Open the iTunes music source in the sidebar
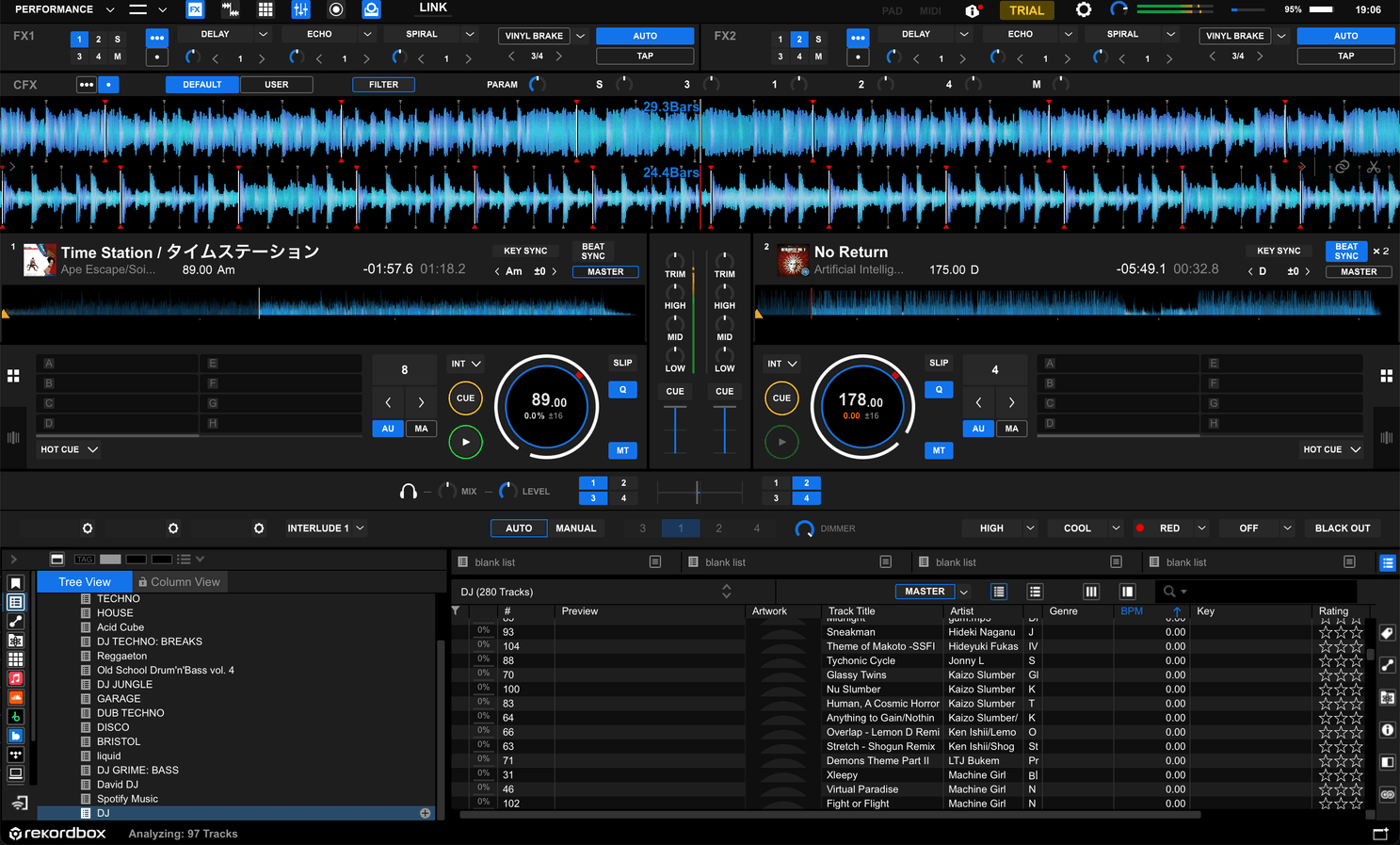Screen dimensions: 1400x845 click(14, 677)
